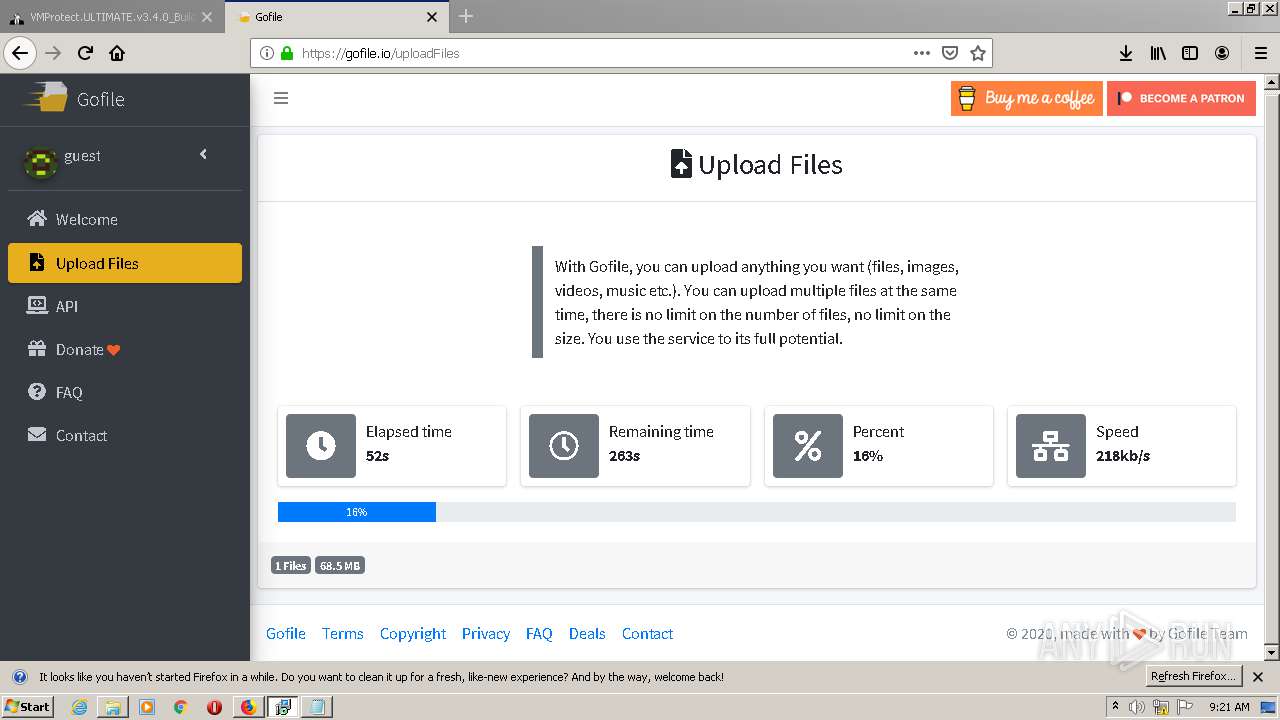This screenshot has height=720, width=1280.
Task: Launch Internet Explorer from taskbar
Action: coord(79,707)
